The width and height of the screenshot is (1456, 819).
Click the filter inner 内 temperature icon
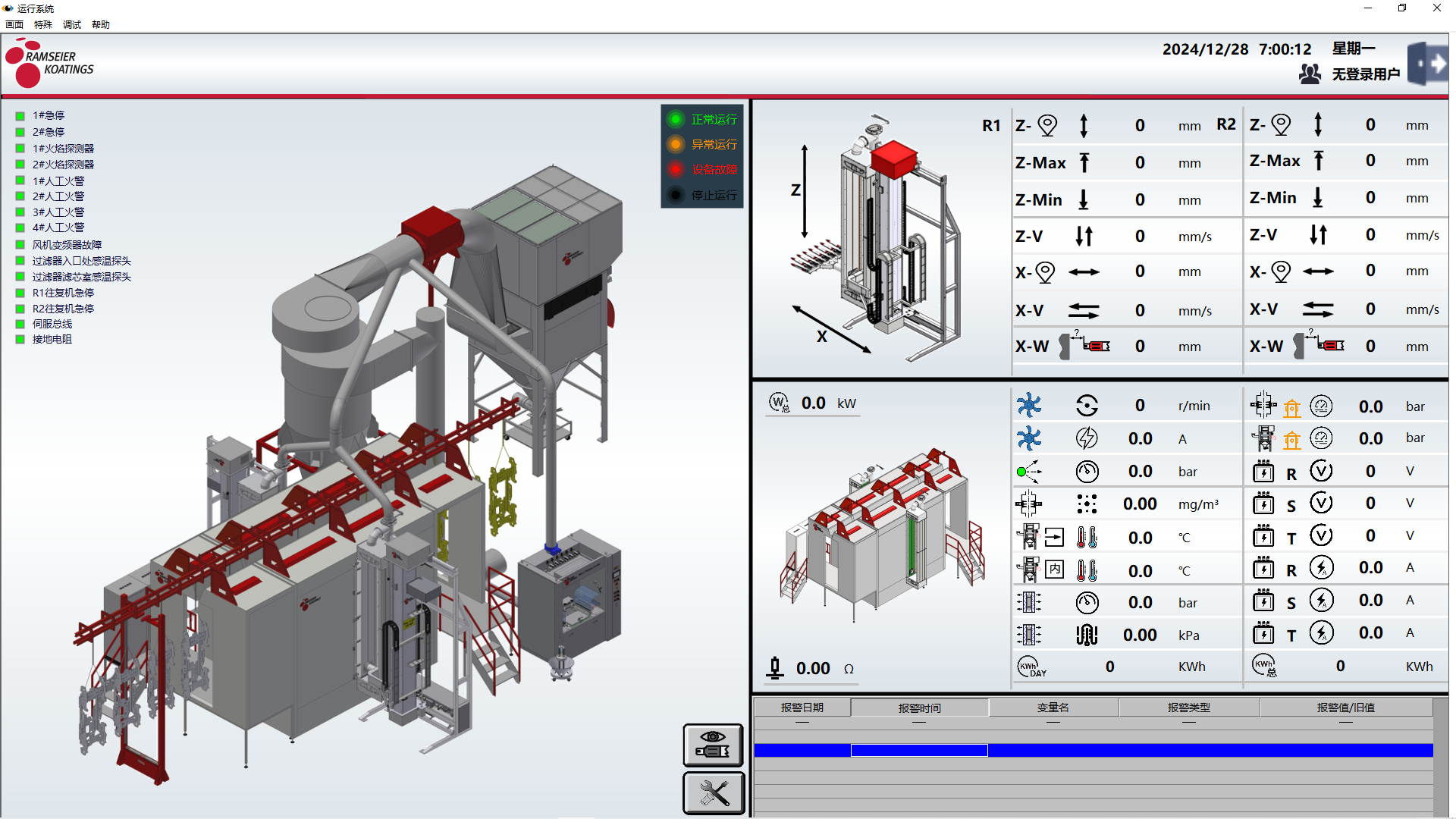(x=1054, y=570)
